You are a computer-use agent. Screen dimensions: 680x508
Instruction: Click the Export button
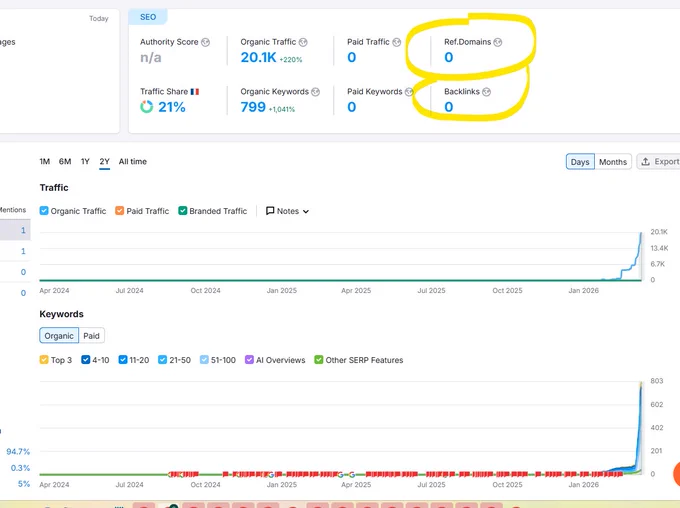tap(659, 161)
